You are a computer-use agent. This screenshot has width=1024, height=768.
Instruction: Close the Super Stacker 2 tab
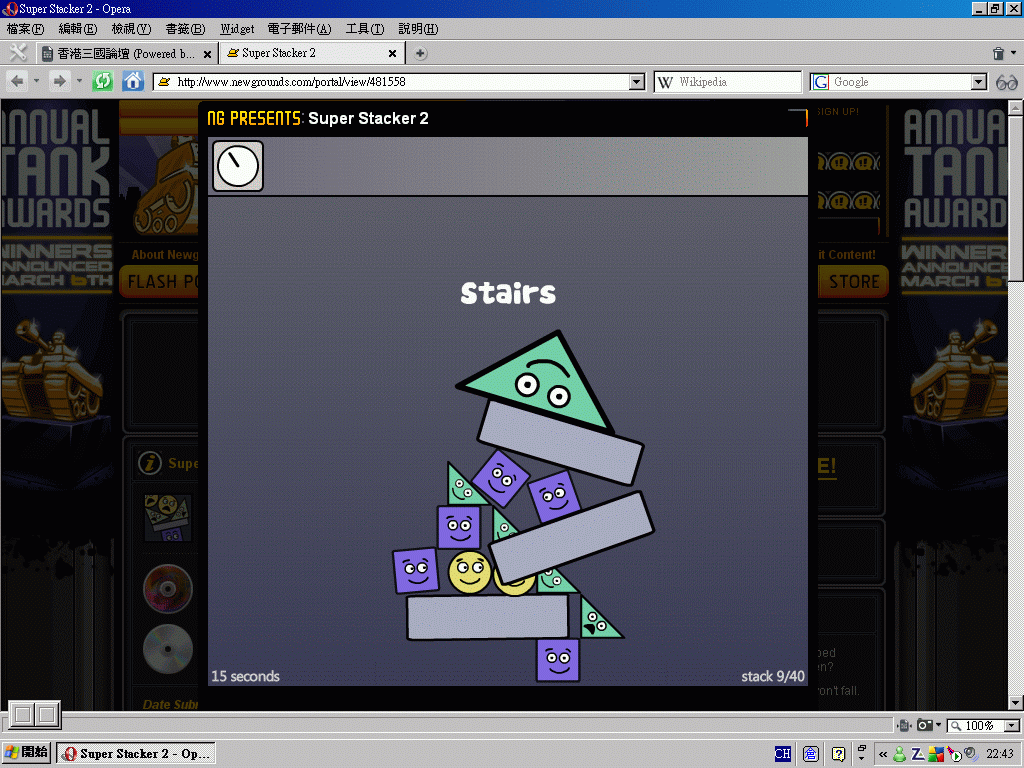[x=392, y=54]
